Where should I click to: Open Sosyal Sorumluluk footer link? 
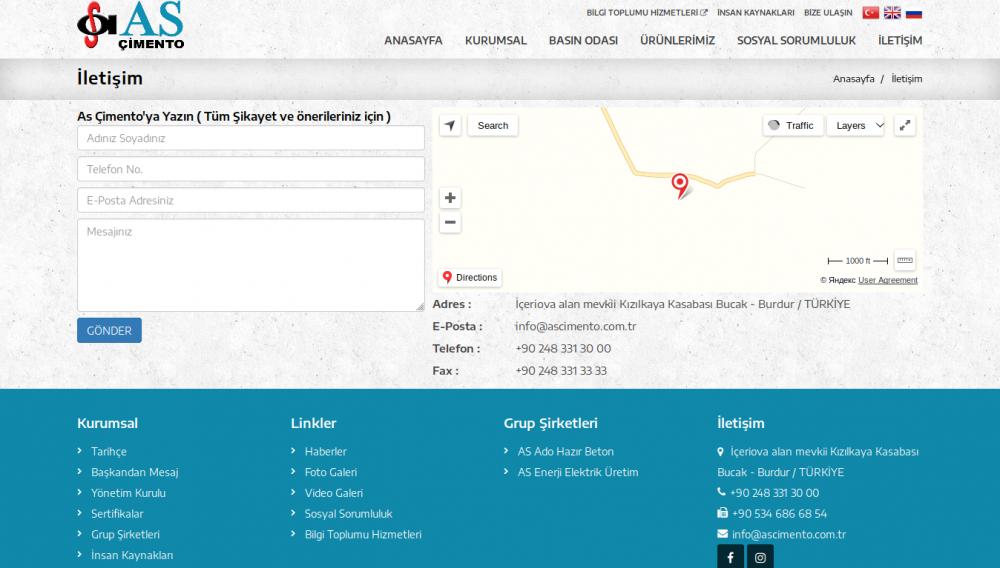coord(348,514)
